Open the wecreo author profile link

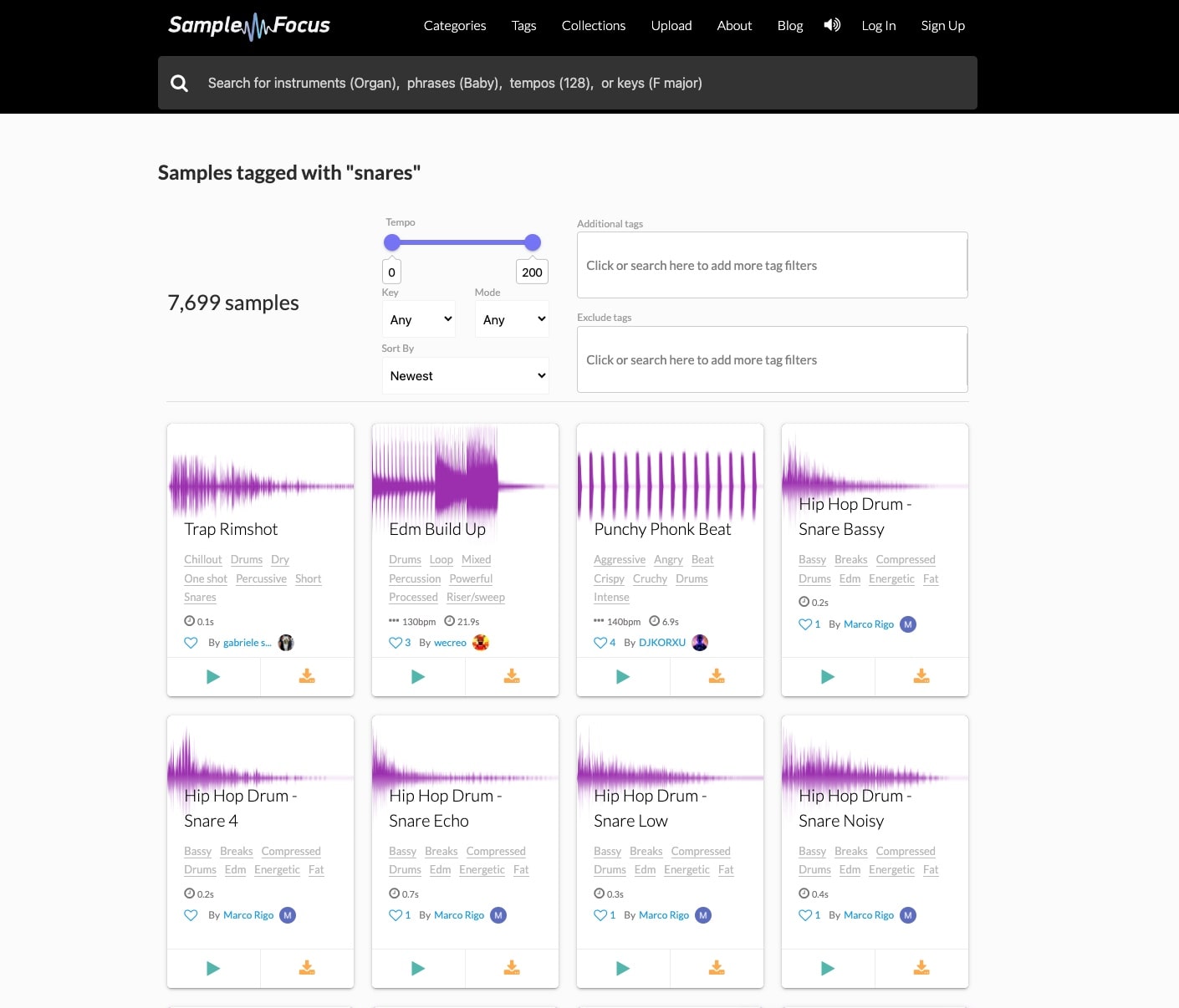click(x=450, y=643)
